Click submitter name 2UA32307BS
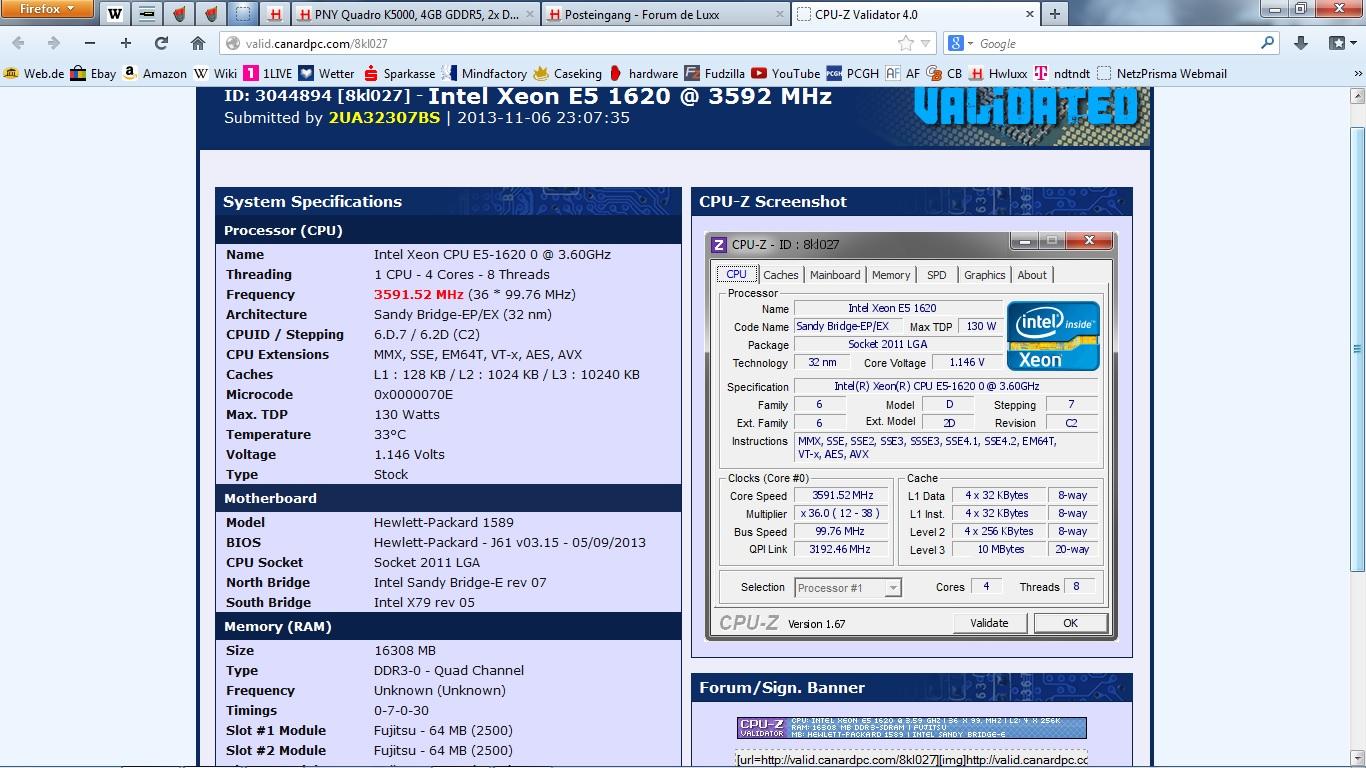Viewport: 1366px width, 768px height. 384,117
